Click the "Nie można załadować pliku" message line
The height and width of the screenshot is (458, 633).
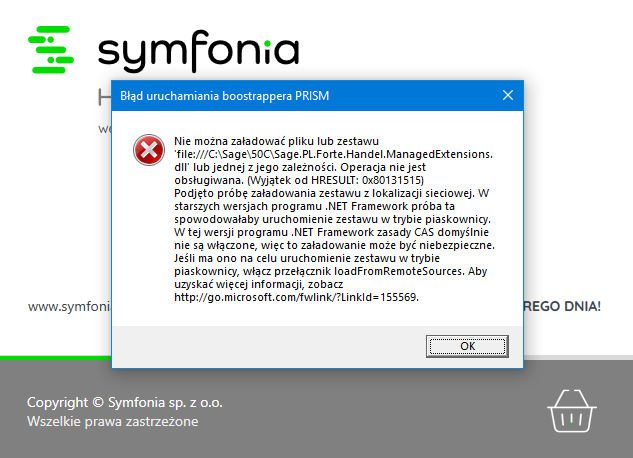pyautogui.click(x=285, y=141)
